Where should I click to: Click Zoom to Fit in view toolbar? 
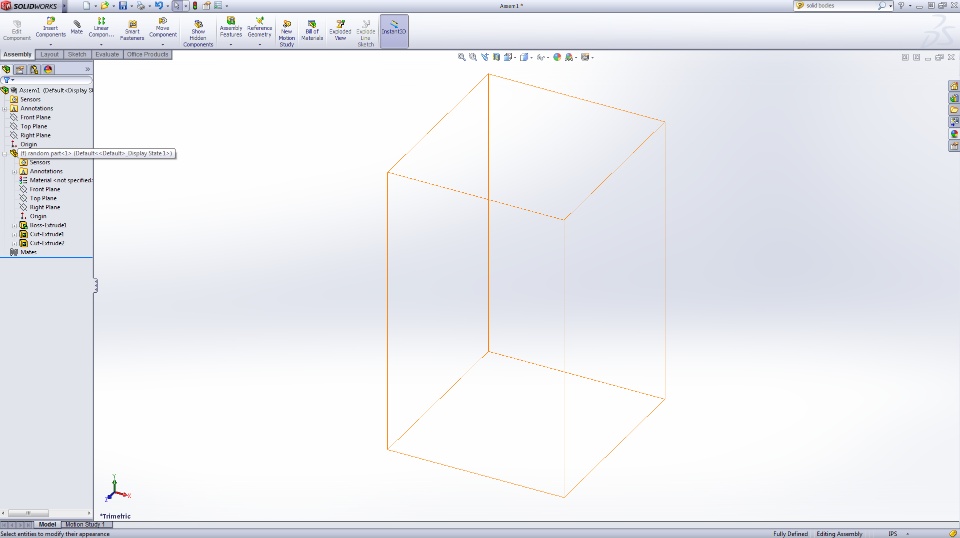[462, 57]
